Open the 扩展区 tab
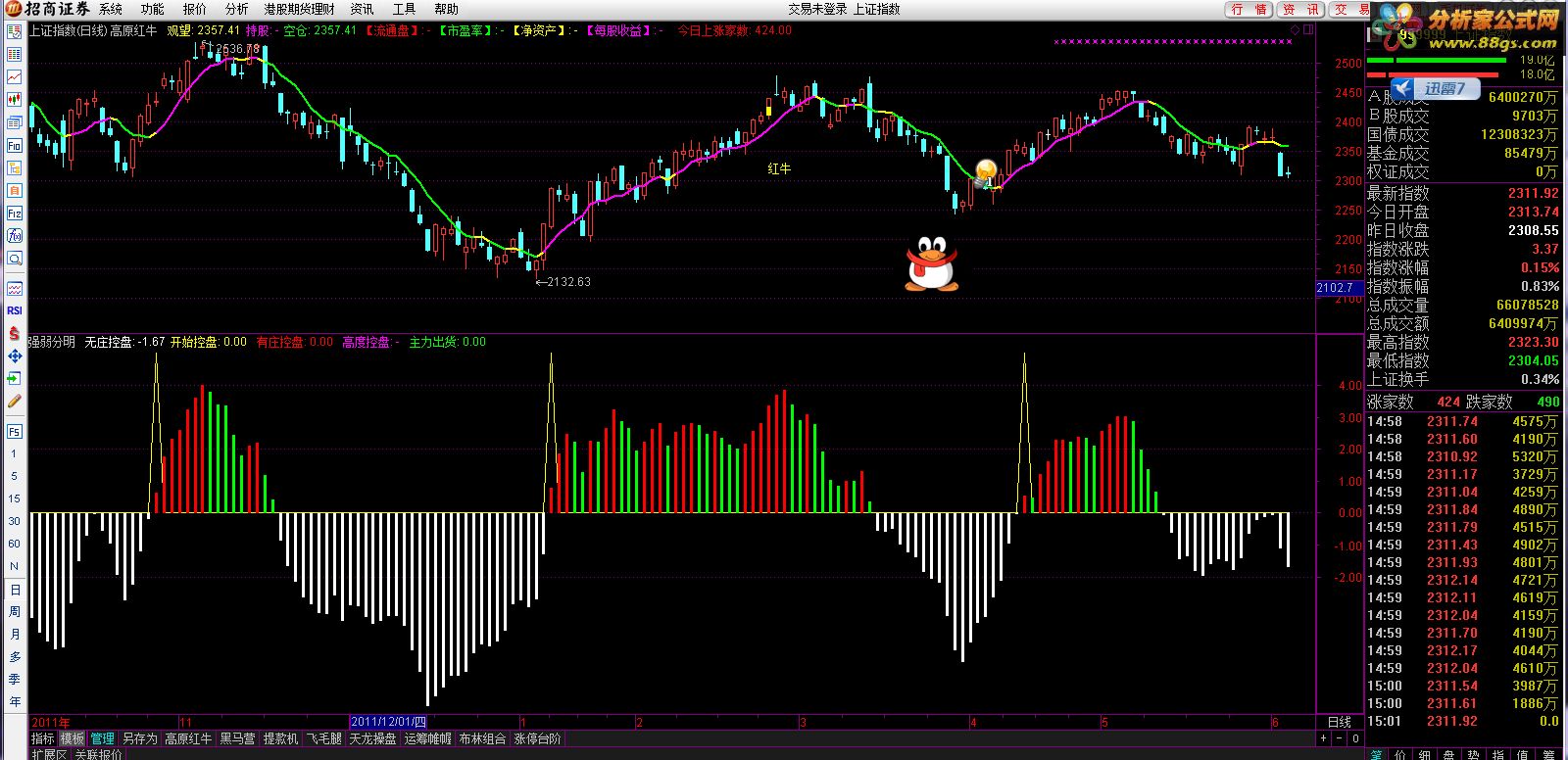The height and width of the screenshot is (760, 1568). click(x=49, y=754)
